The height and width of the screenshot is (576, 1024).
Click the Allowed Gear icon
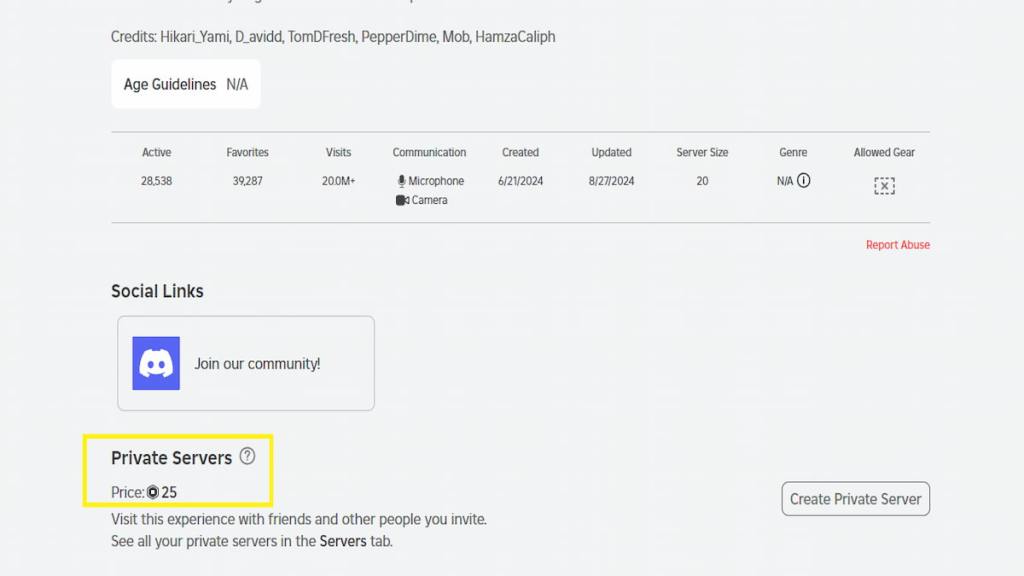coord(883,186)
